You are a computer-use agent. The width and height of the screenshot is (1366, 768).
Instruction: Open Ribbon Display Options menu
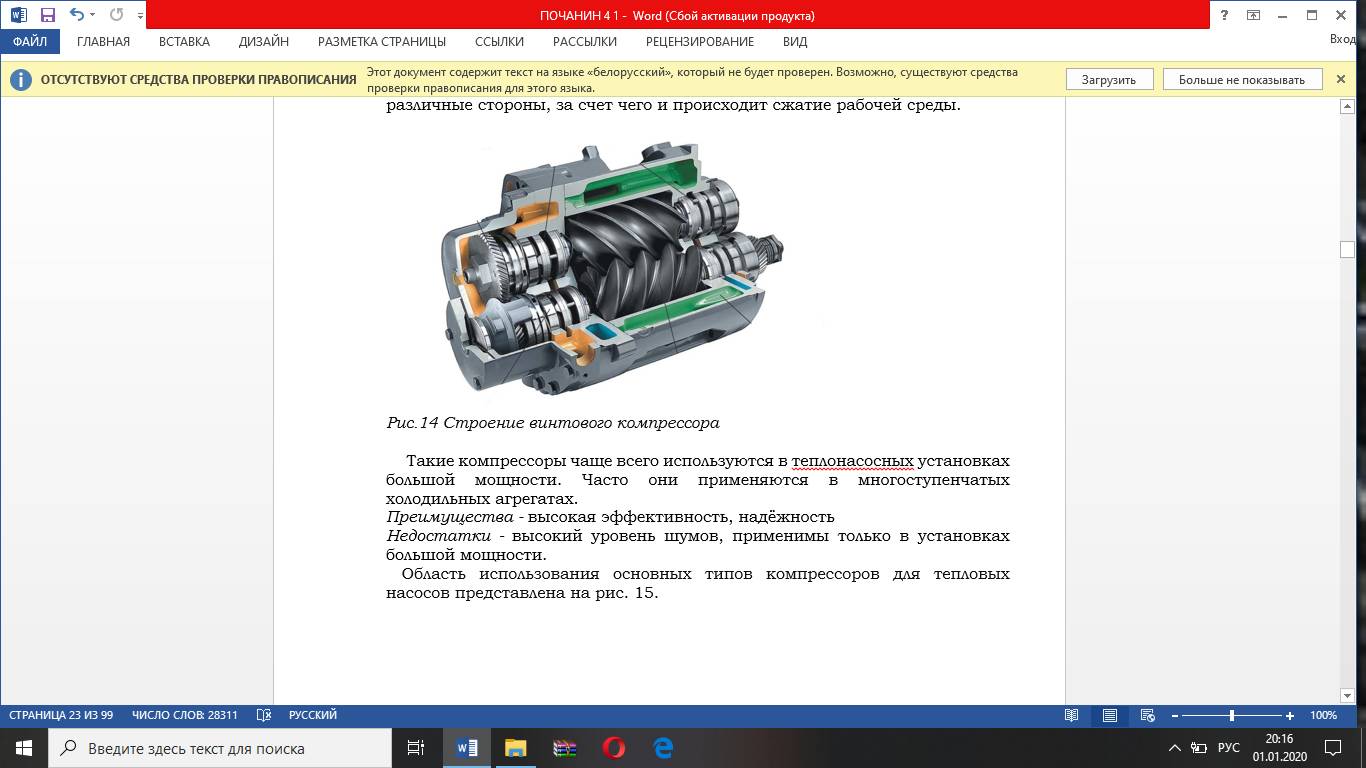[1253, 15]
